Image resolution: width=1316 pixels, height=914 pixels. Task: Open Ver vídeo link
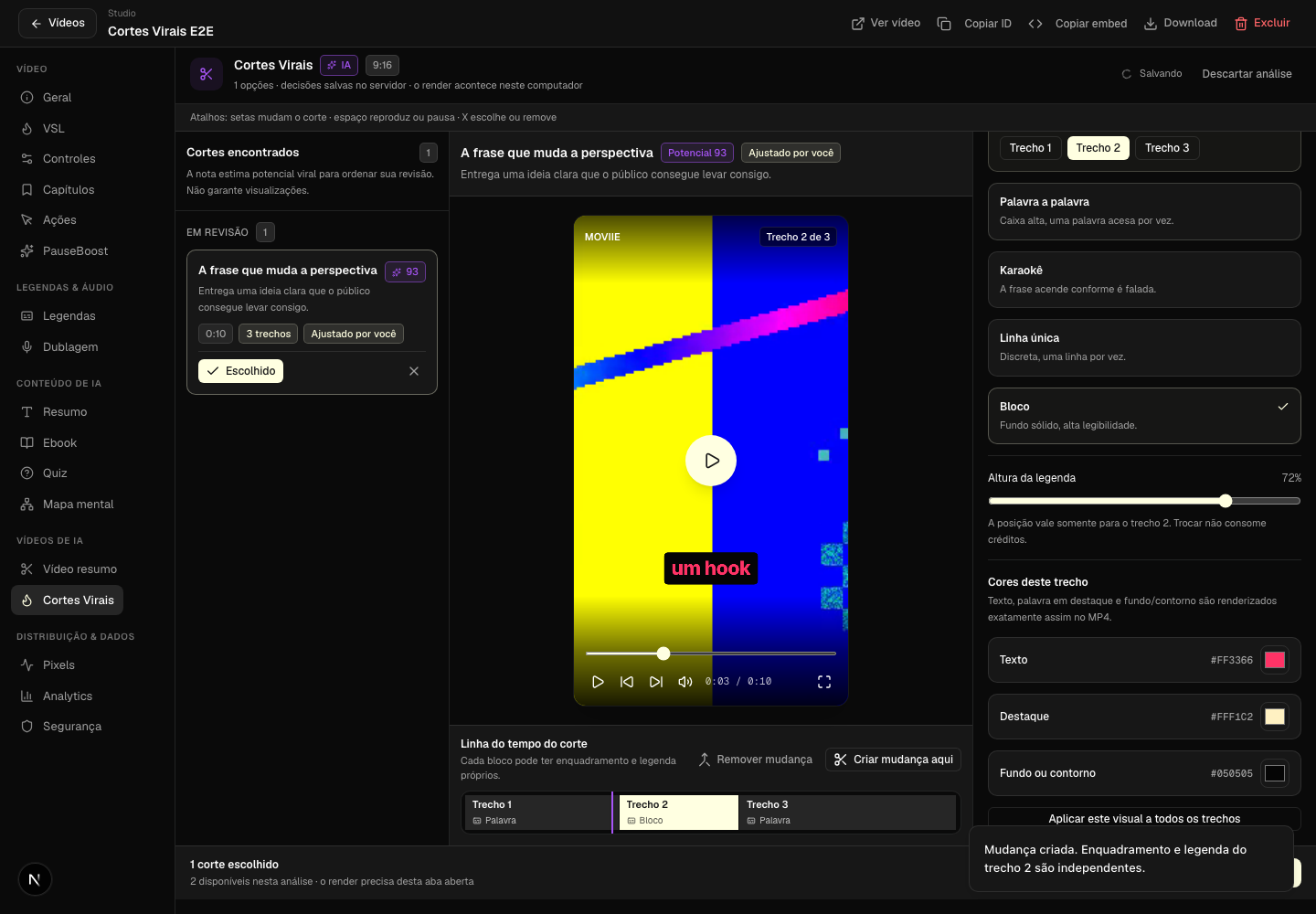pos(886,23)
